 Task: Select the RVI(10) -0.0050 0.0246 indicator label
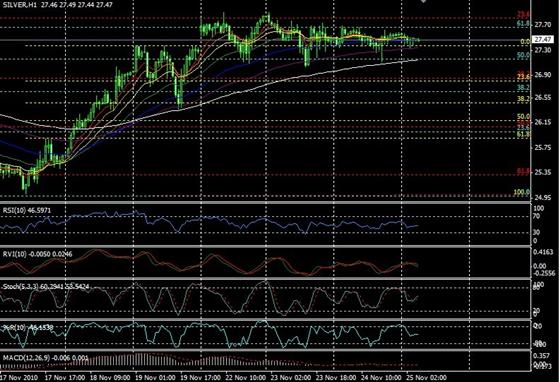point(37,254)
